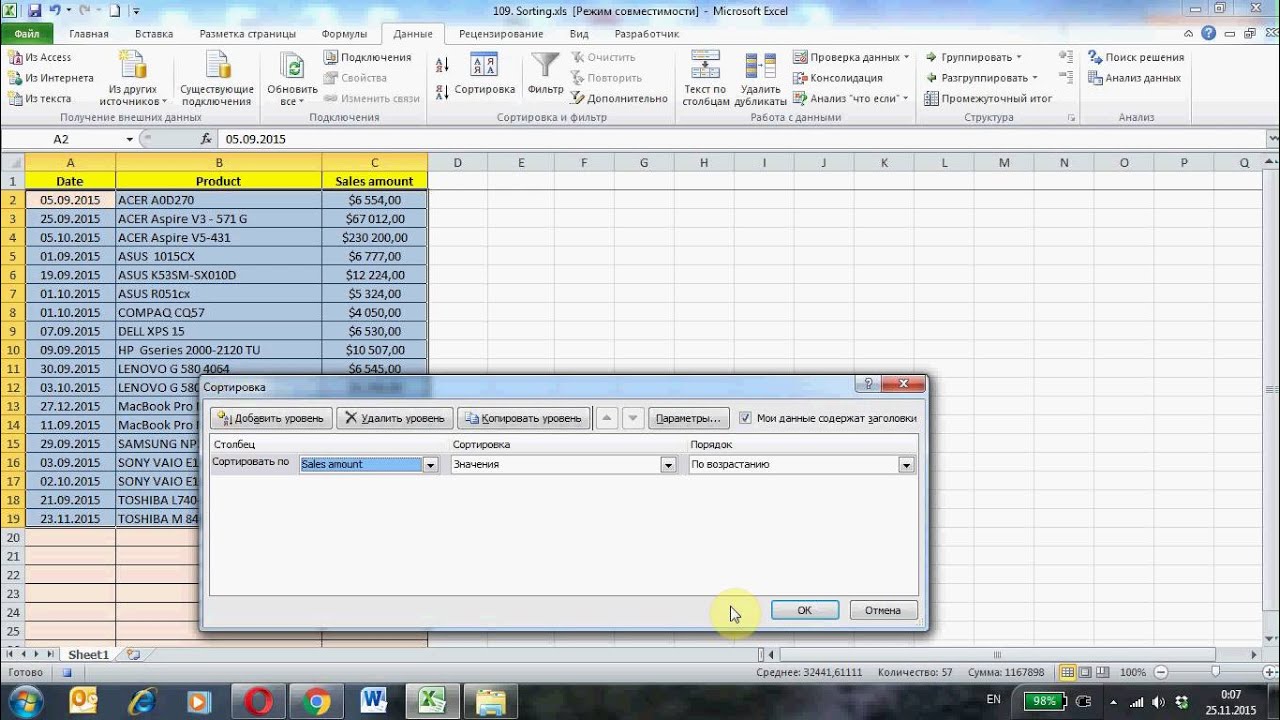The image size is (1280, 720).
Task: Click the insert new worksheet tab icon
Action: click(x=133, y=654)
